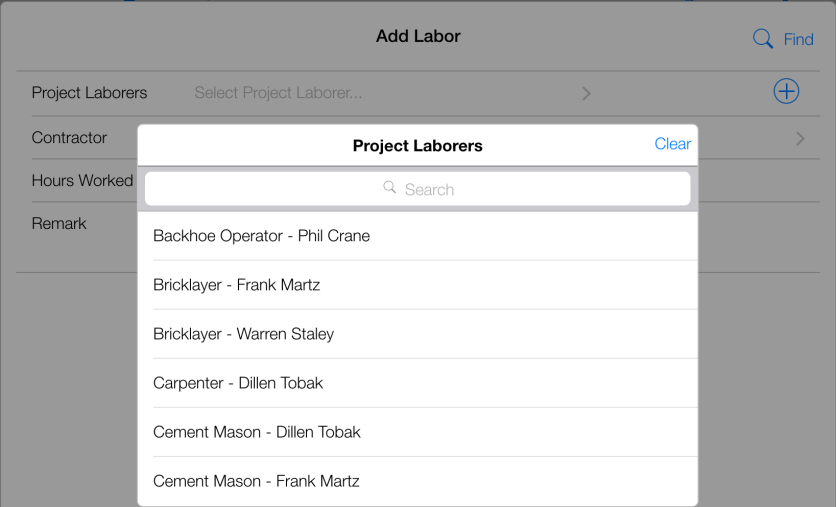Select Backhoe Operator - Phil Crane
This screenshot has width=836, height=507.
point(261,236)
